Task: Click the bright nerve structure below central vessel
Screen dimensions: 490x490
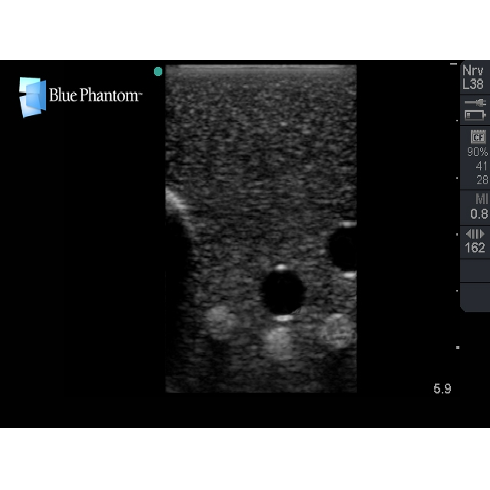Action: click(279, 343)
